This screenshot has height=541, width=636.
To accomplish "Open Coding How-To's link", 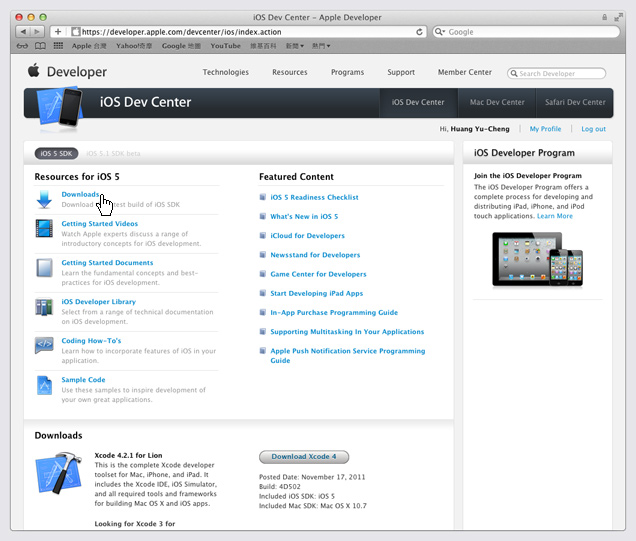I will coord(91,341).
